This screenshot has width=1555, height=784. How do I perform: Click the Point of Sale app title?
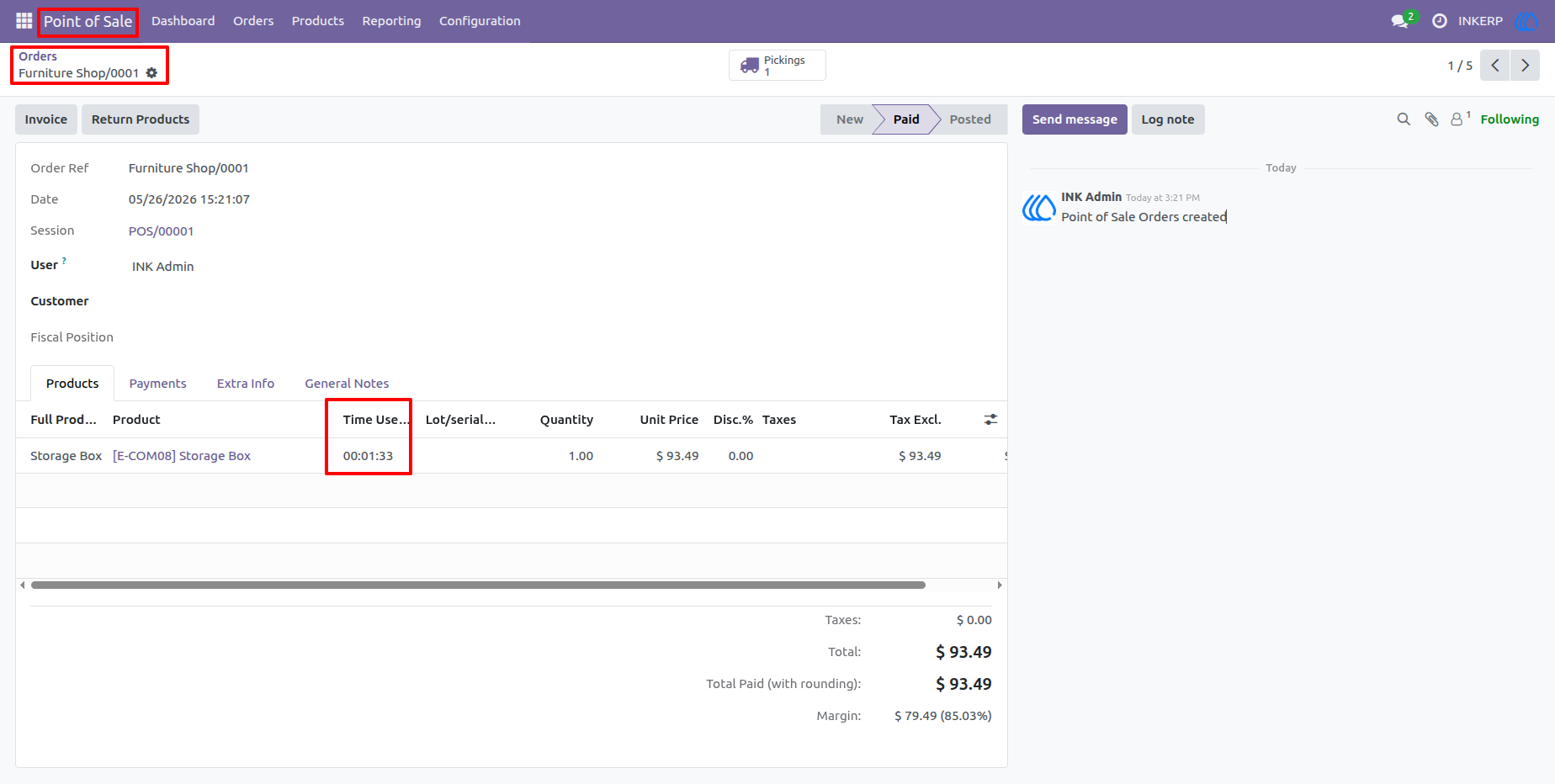(x=88, y=21)
